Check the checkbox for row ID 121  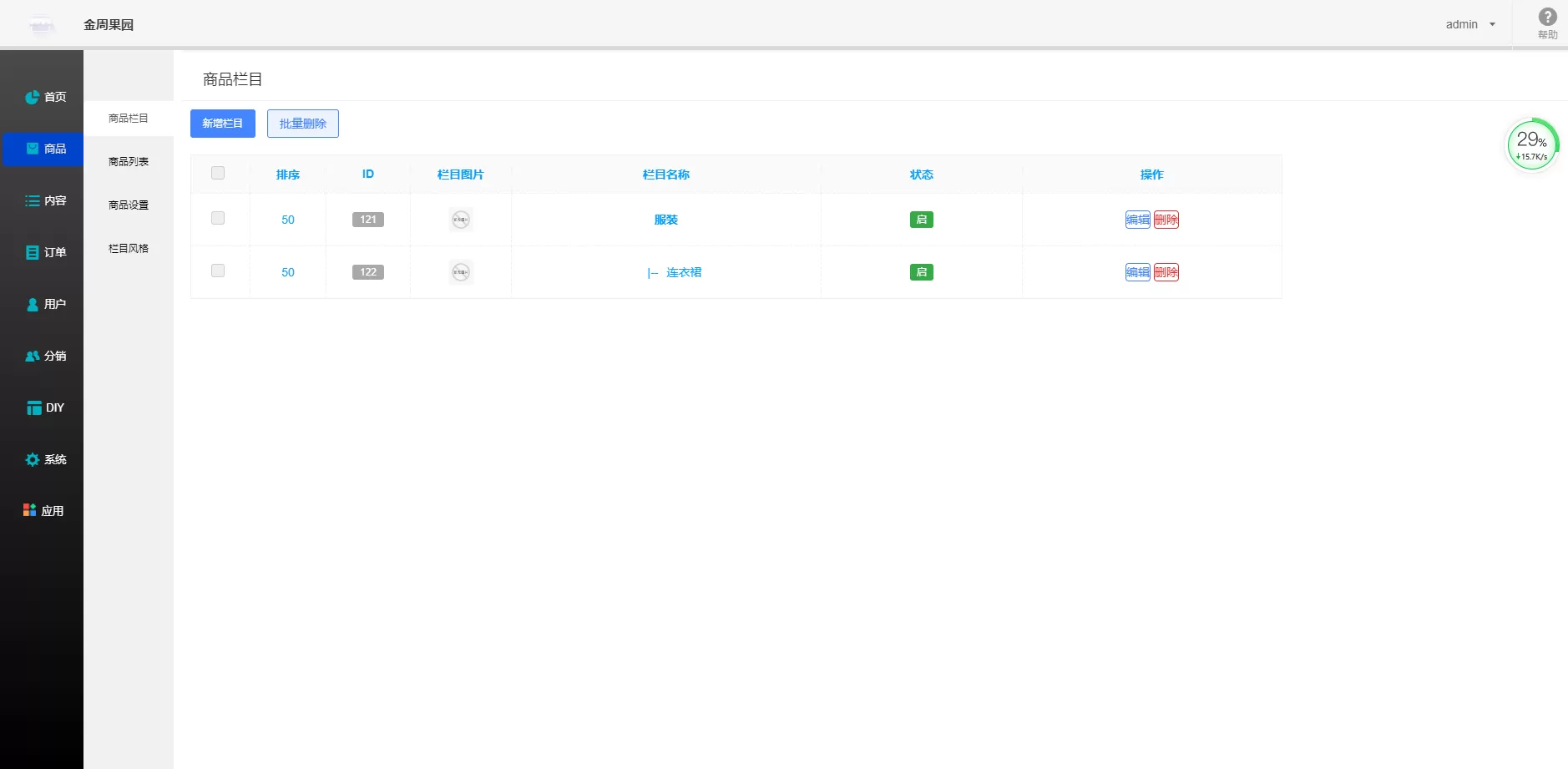[x=218, y=218]
